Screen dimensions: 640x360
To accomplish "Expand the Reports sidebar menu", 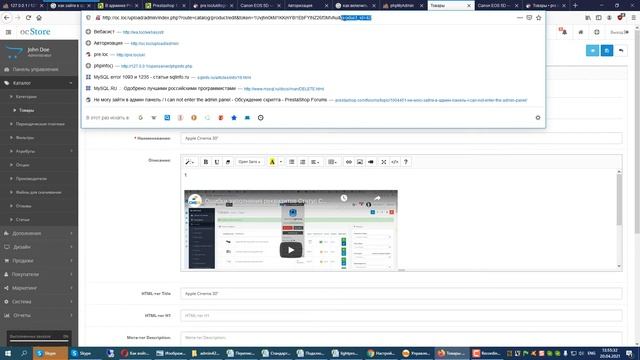I will 39,316.
